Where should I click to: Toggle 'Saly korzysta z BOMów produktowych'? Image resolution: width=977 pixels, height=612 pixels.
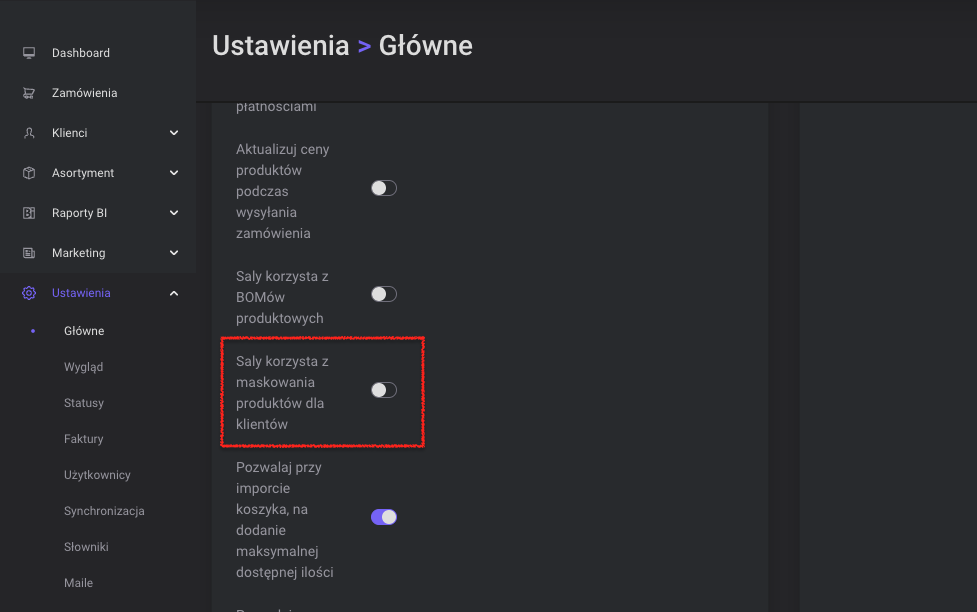click(x=383, y=293)
